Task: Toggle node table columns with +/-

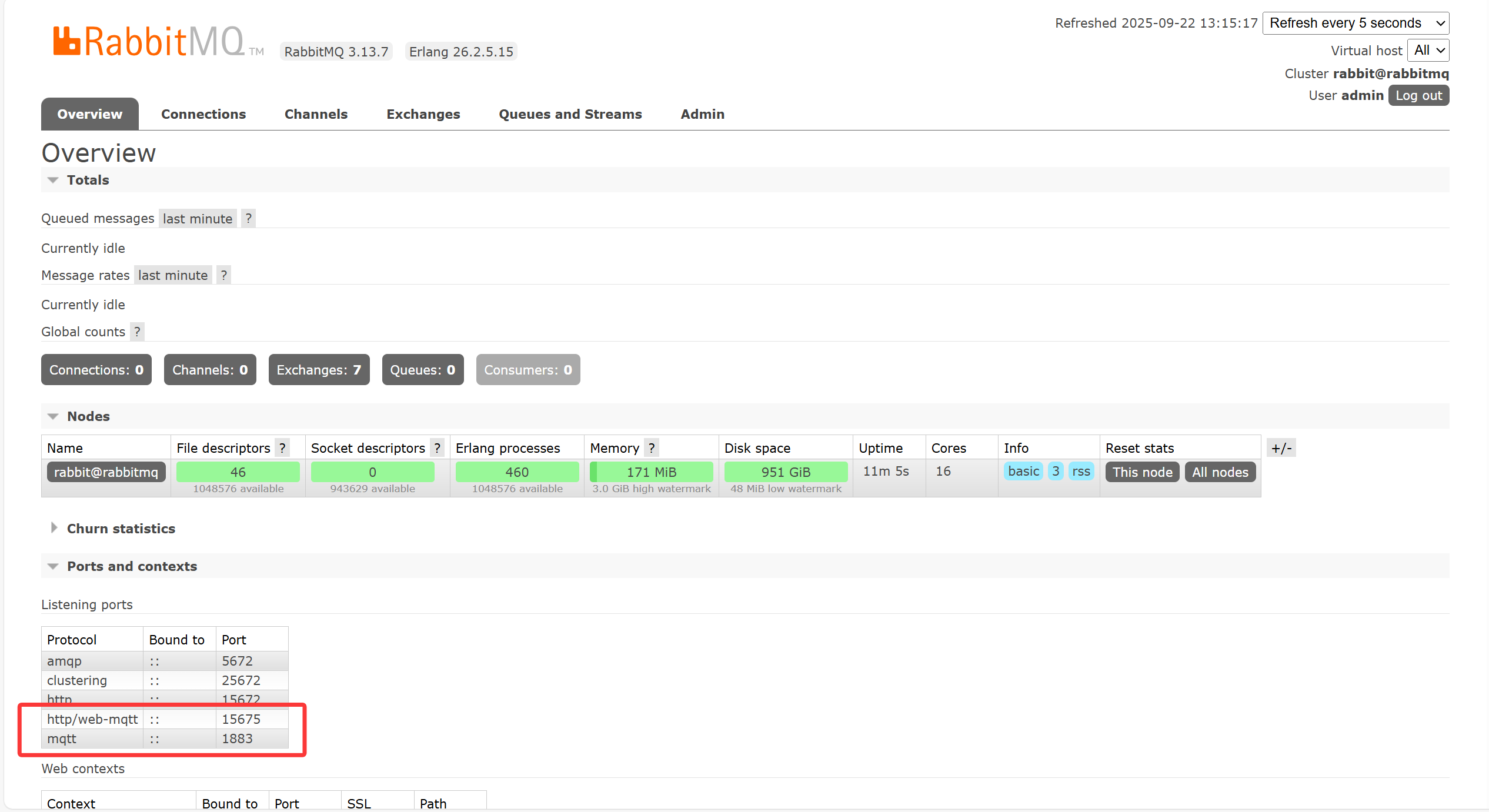Action: (1281, 448)
